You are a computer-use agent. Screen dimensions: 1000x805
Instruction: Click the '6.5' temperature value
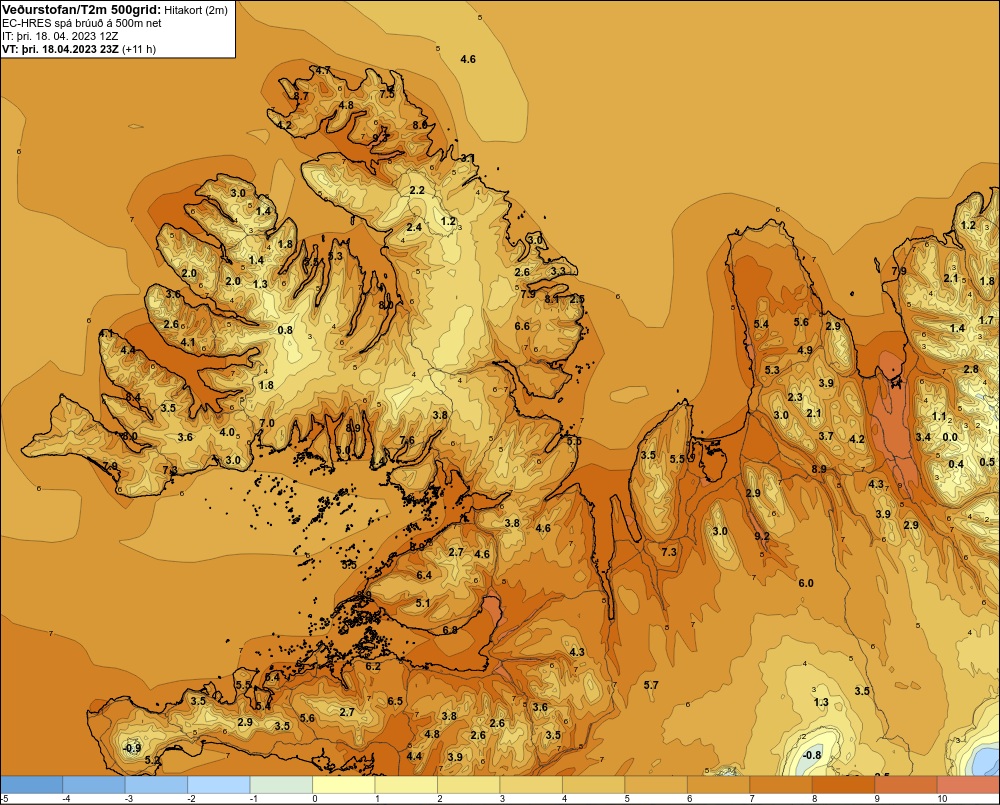point(395,701)
